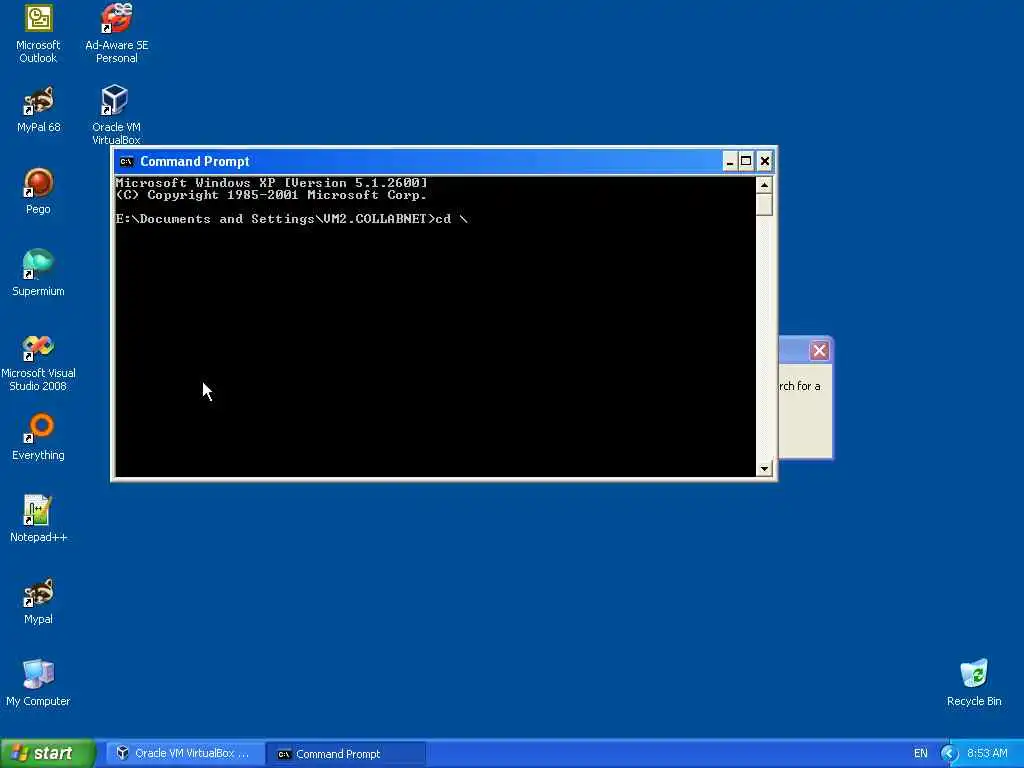
Task: Click the 8:53 AM clock
Action: point(987,753)
